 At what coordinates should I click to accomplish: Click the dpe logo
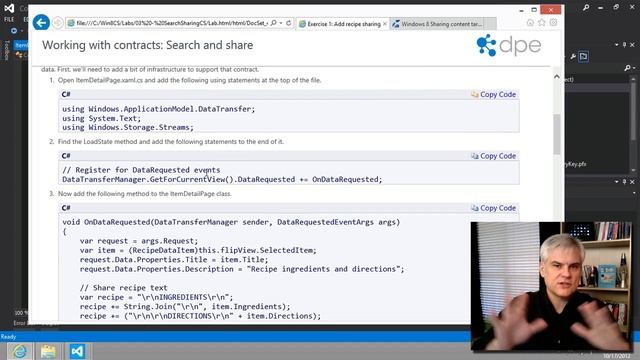509,45
